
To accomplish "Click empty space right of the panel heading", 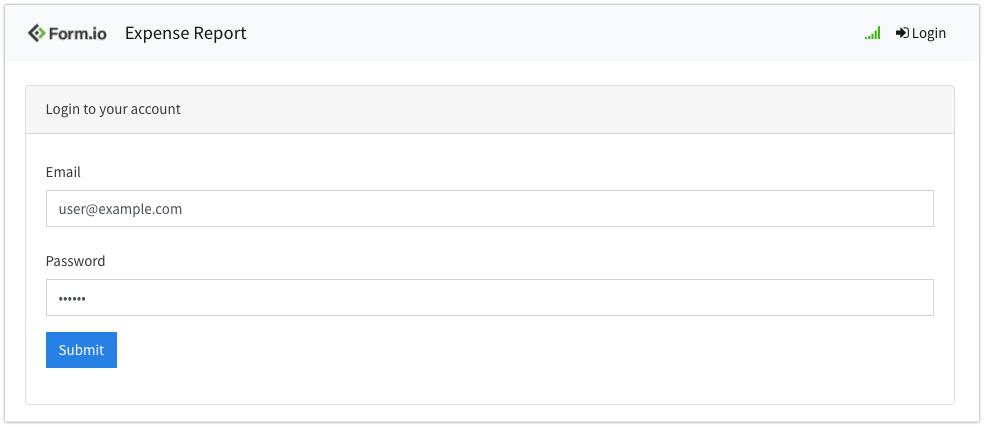I will (600, 109).
